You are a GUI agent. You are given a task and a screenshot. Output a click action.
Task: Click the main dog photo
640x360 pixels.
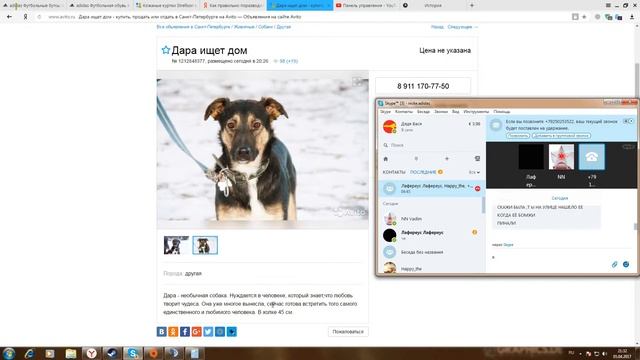point(262,150)
